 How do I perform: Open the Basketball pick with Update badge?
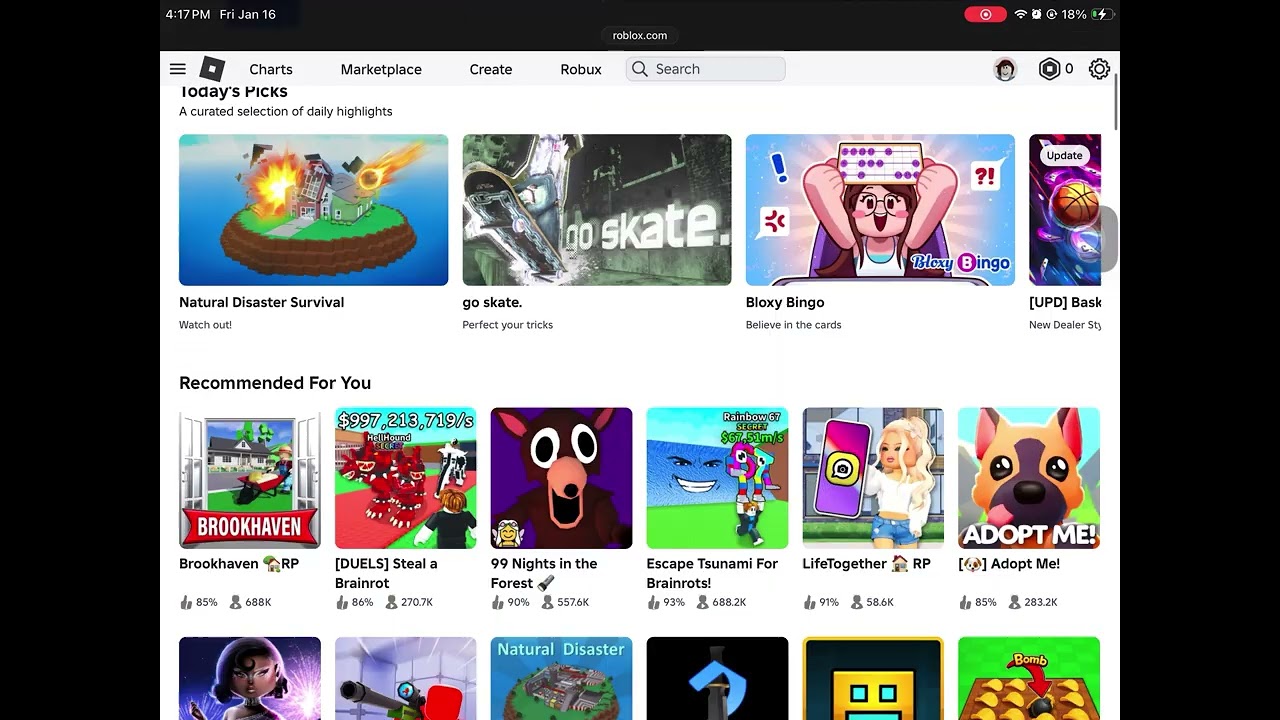(1065, 210)
